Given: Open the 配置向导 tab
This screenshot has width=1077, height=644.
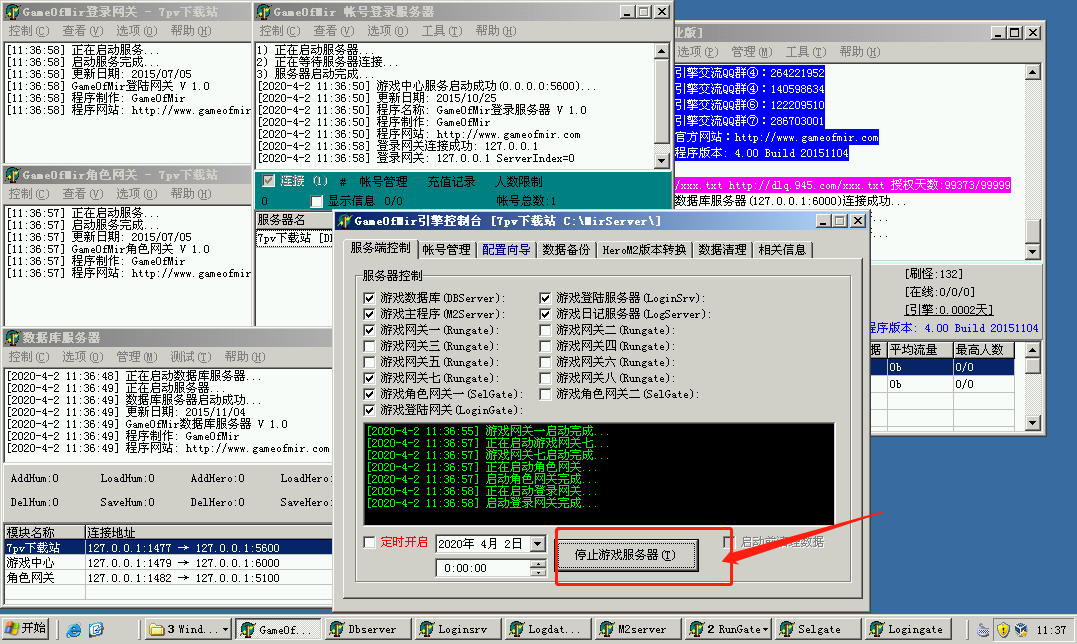Looking at the screenshot, I should [506, 250].
